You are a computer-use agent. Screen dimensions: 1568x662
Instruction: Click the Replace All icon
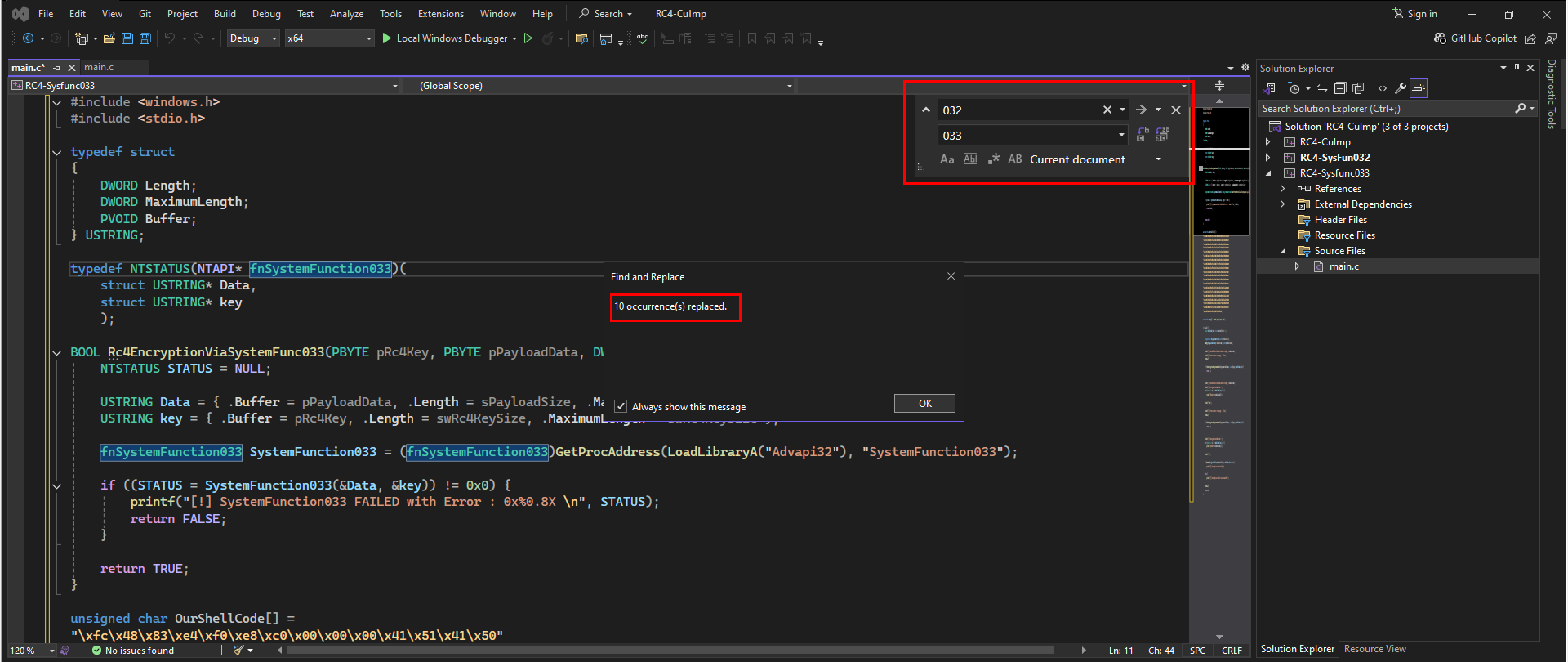pyautogui.click(x=1162, y=135)
